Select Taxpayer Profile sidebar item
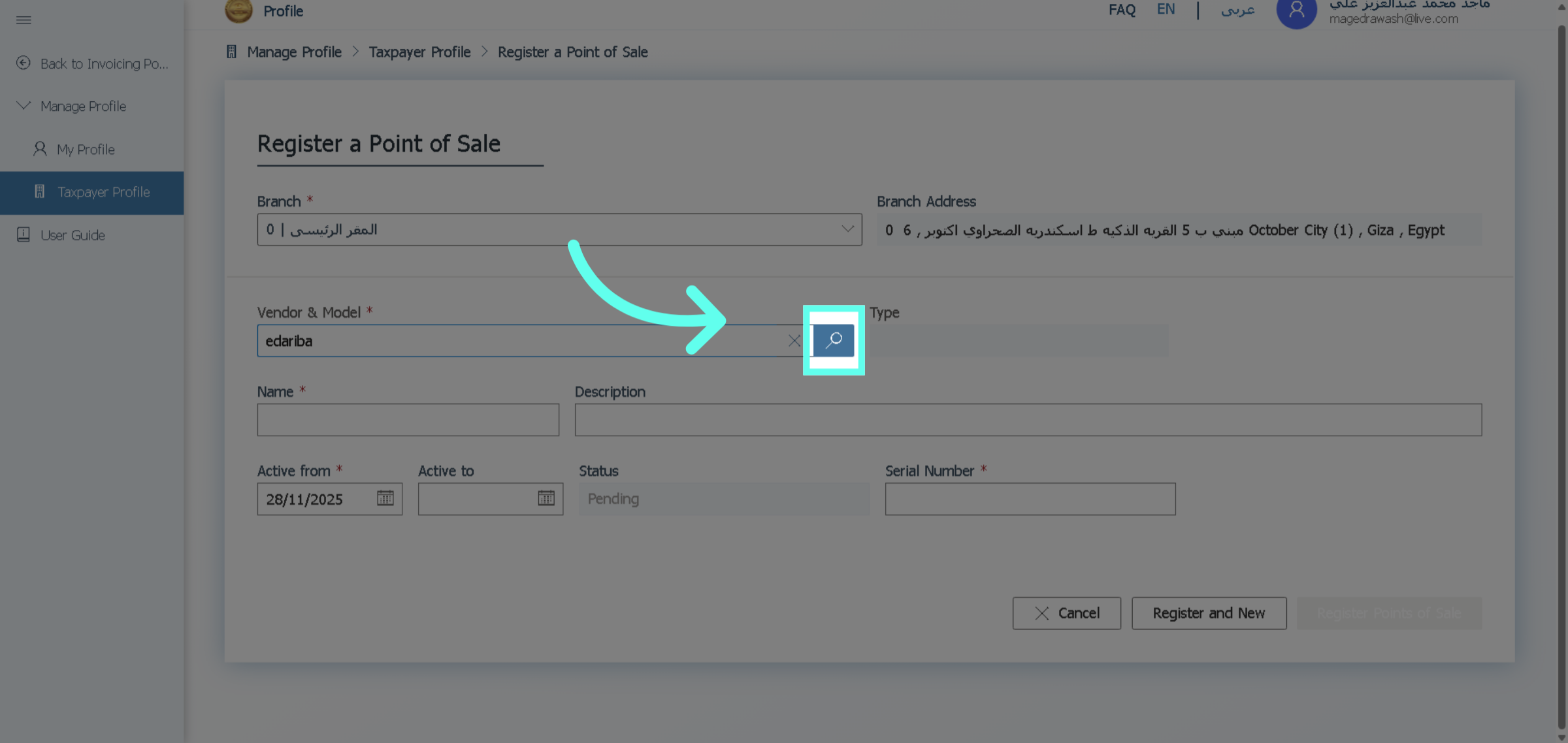Viewport: 1568px width, 743px height. tap(103, 193)
